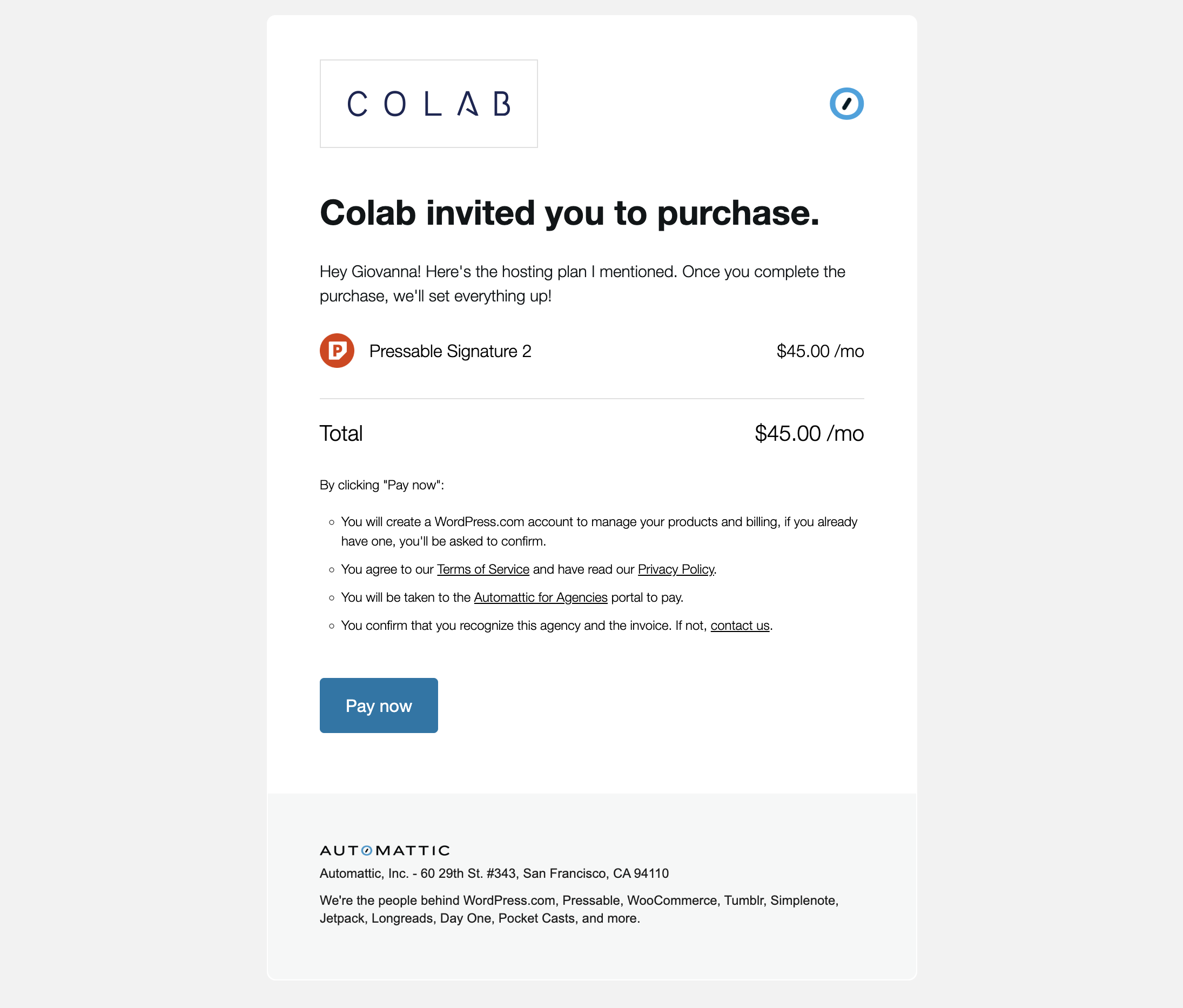Click the slash symbol in the top-right circle icon
Viewport: 1183px width, 1008px height.
point(848,103)
